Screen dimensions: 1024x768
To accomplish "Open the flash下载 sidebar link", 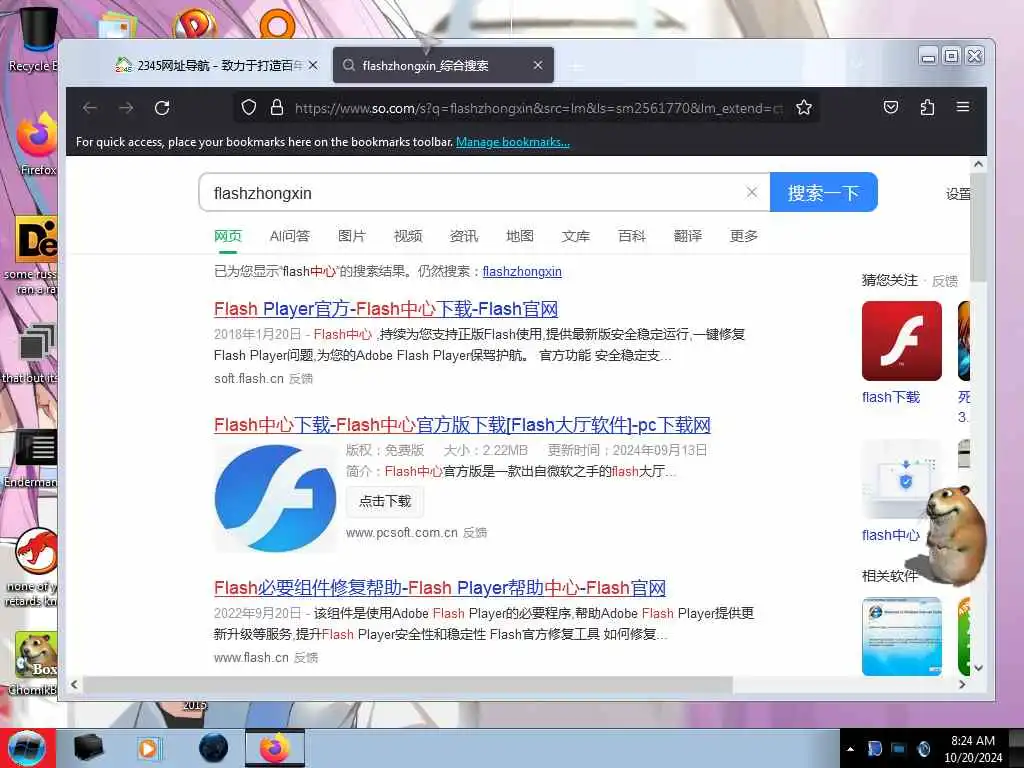I will point(891,397).
